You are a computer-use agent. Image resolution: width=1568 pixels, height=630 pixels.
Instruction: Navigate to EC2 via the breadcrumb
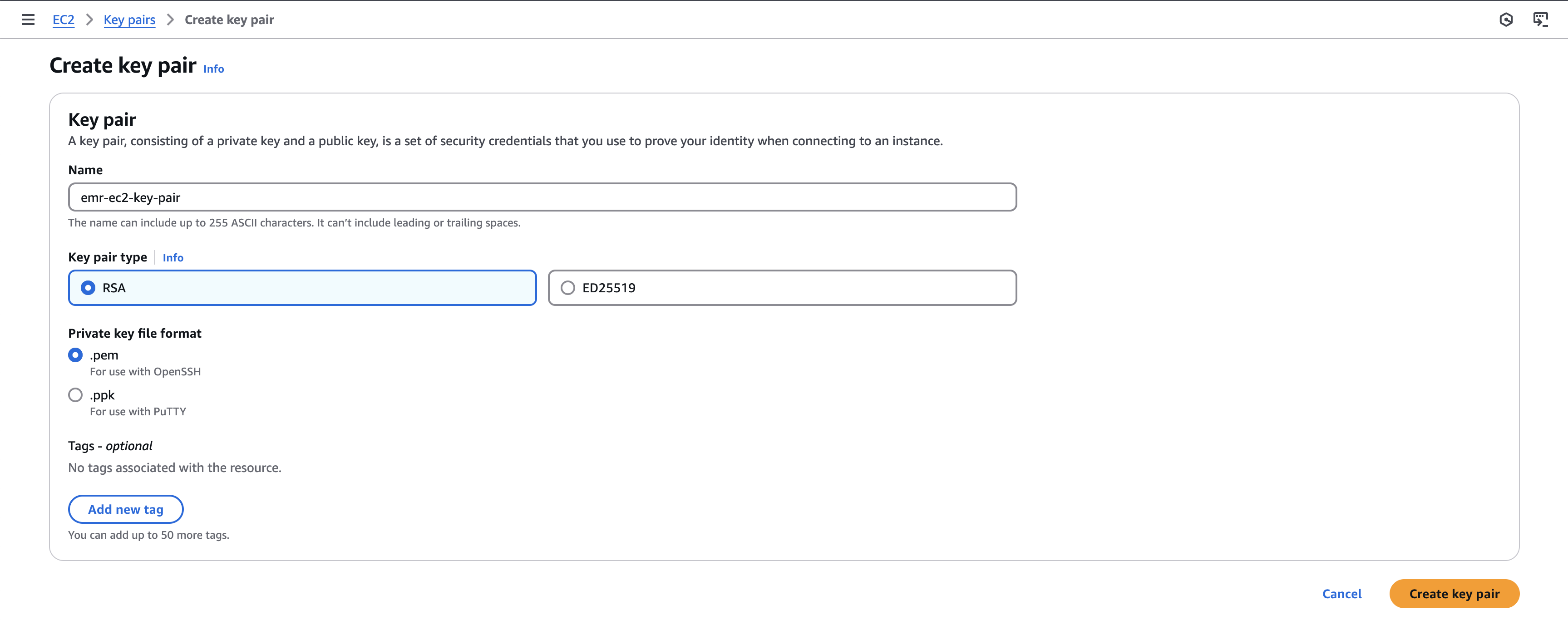pyautogui.click(x=63, y=19)
